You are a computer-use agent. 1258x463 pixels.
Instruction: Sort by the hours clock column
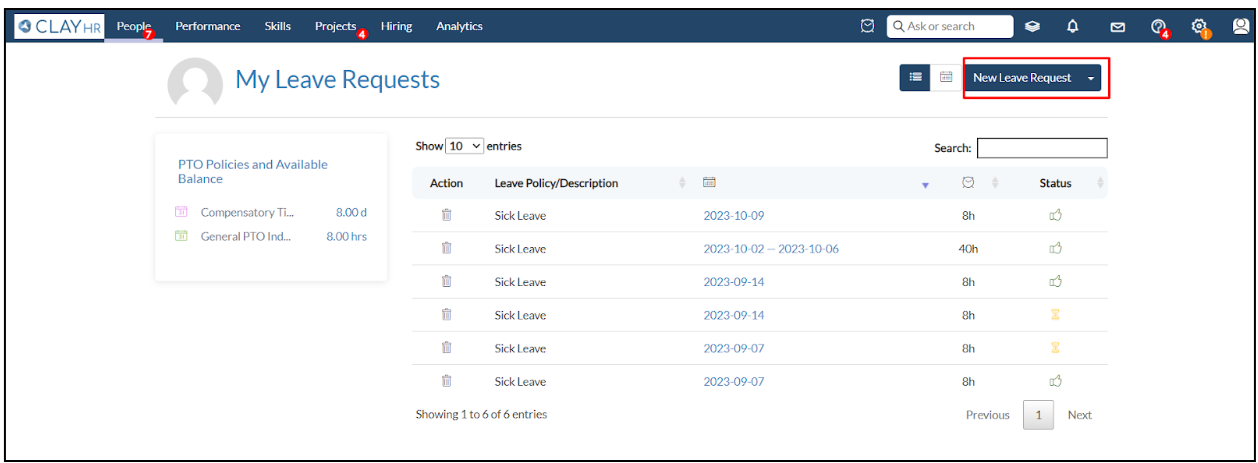[x=968, y=183]
